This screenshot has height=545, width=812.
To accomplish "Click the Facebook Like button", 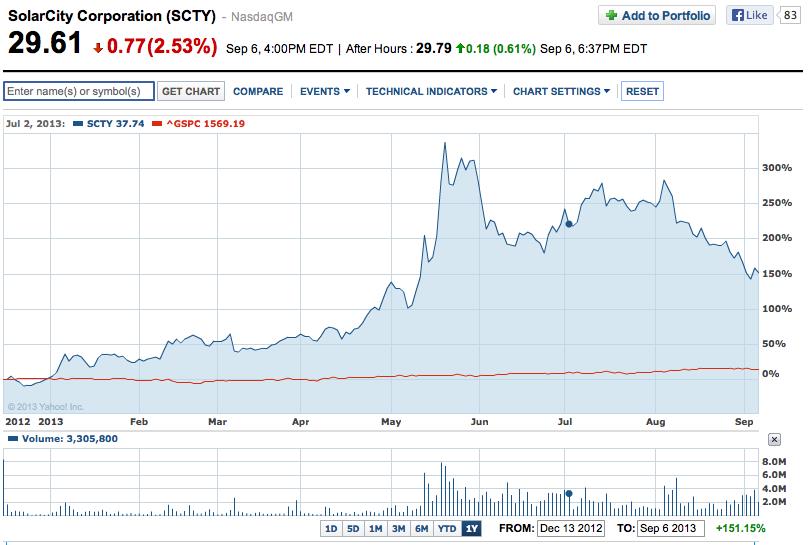I will [x=749, y=15].
